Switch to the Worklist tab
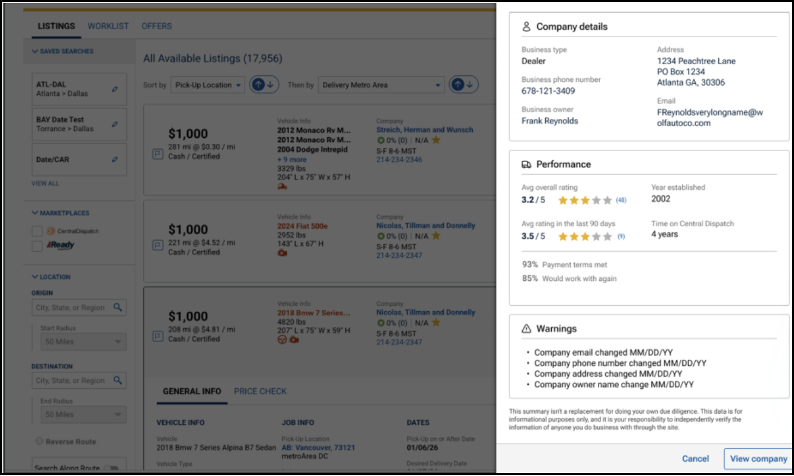The height and width of the screenshot is (476, 794). coord(106,26)
